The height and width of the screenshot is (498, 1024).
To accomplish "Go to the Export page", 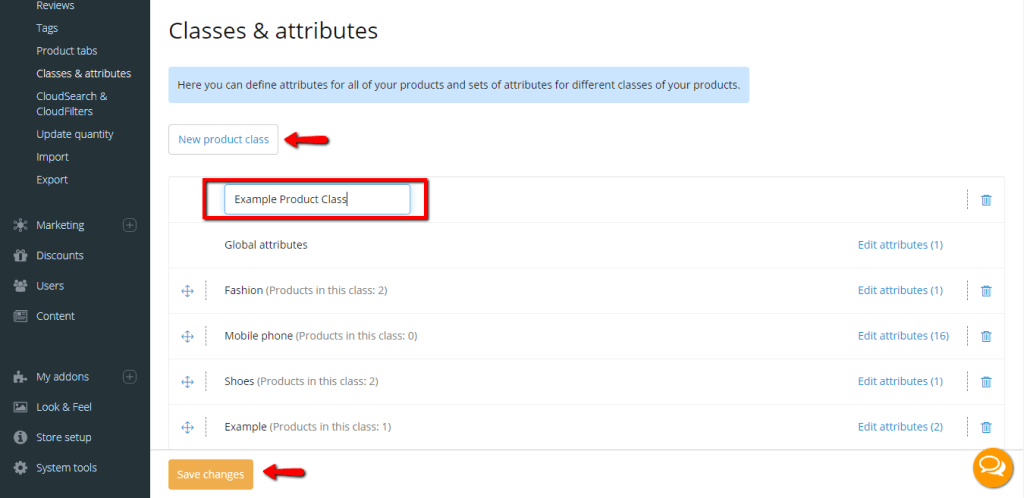I will pyautogui.click(x=52, y=179).
